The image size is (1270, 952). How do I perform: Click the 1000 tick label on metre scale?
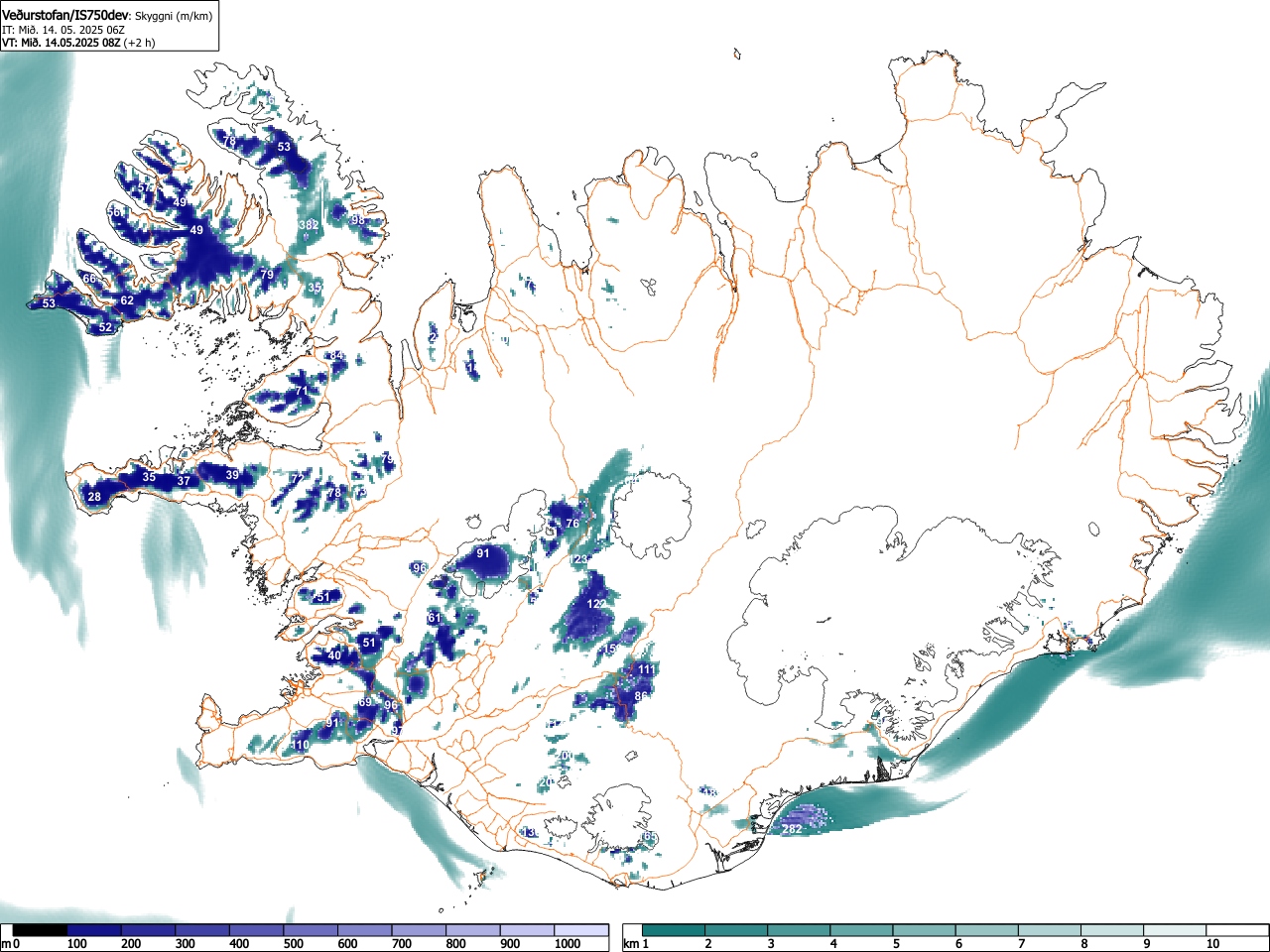pos(567,944)
